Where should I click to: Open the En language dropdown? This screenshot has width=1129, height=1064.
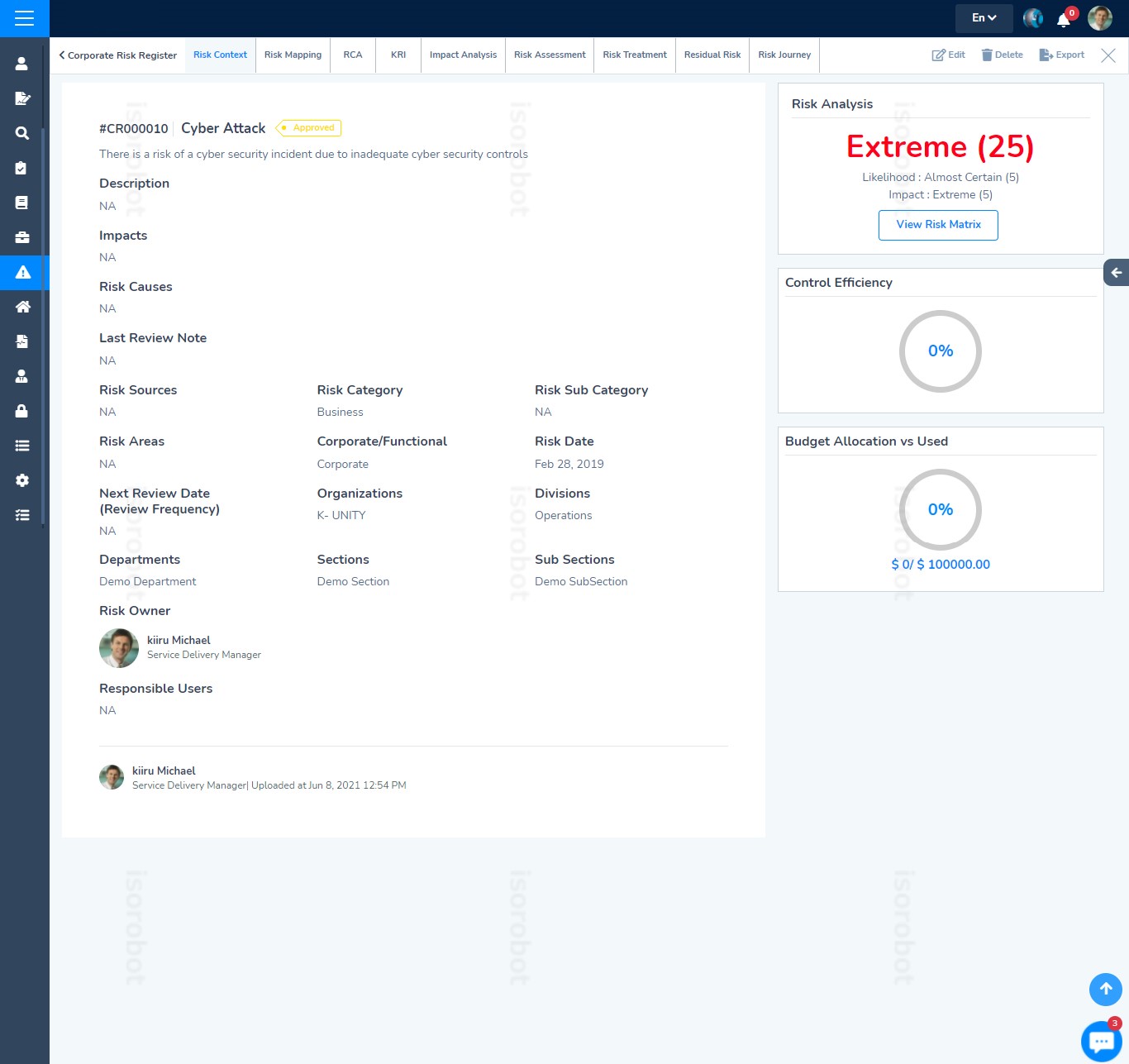pos(984,17)
